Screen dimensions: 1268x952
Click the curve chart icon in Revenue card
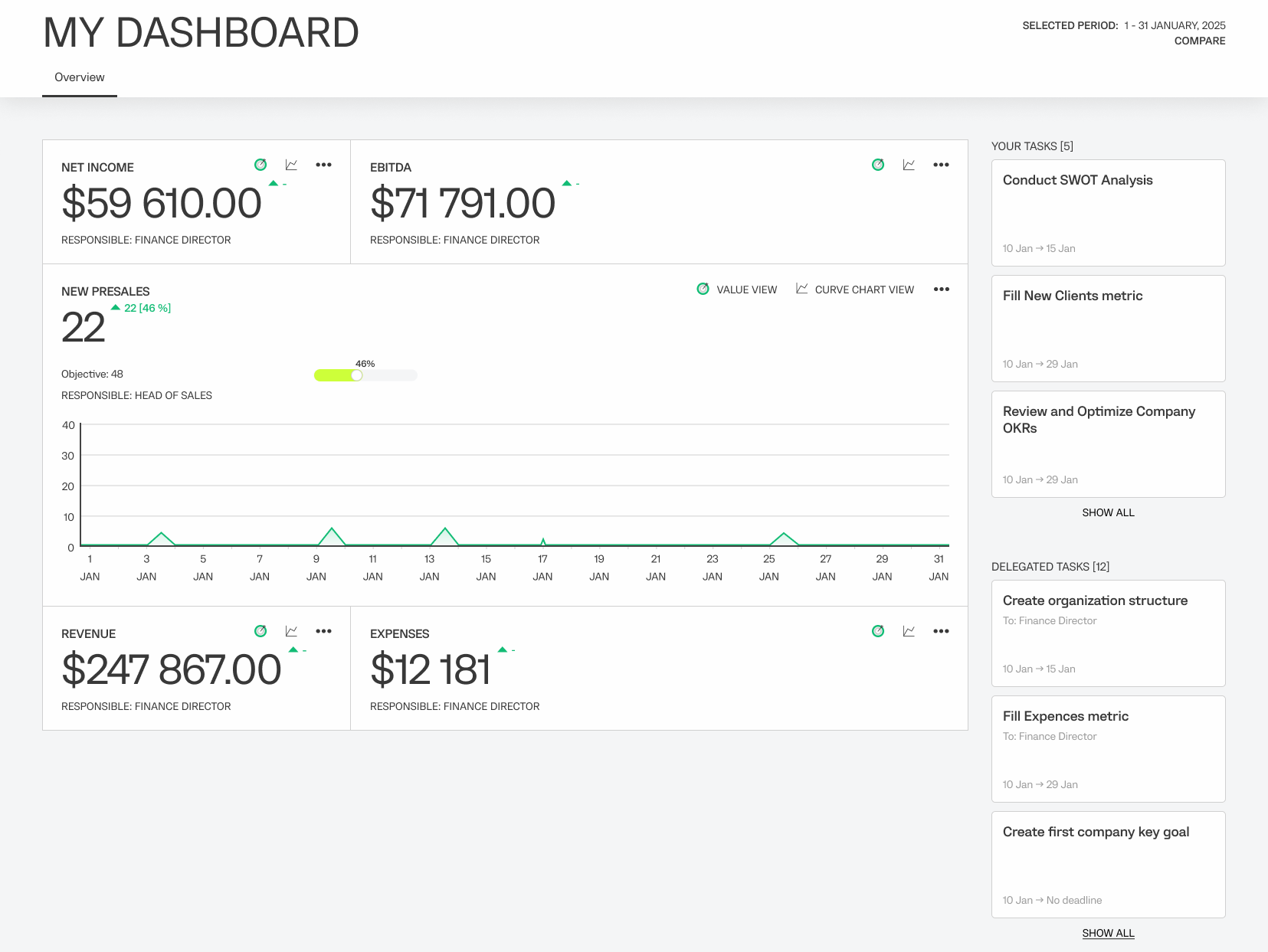pos(291,631)
